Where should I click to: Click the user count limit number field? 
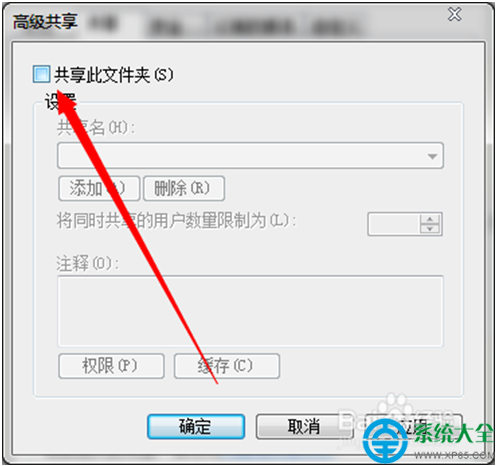(x=394, y=224)
